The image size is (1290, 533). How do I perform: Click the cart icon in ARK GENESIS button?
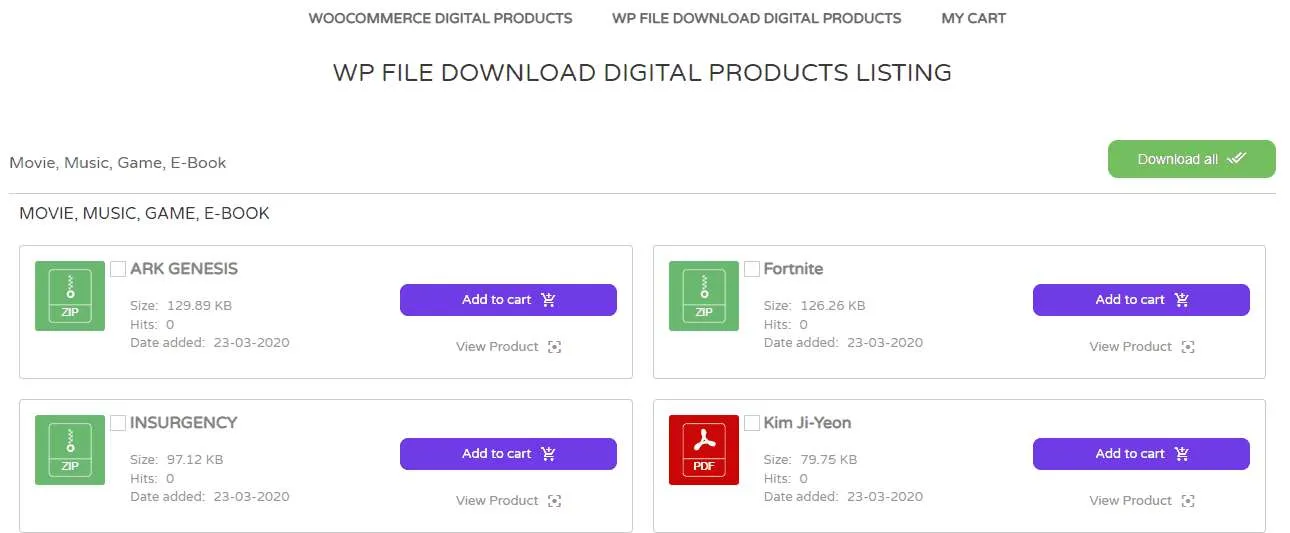coord(548,300)
